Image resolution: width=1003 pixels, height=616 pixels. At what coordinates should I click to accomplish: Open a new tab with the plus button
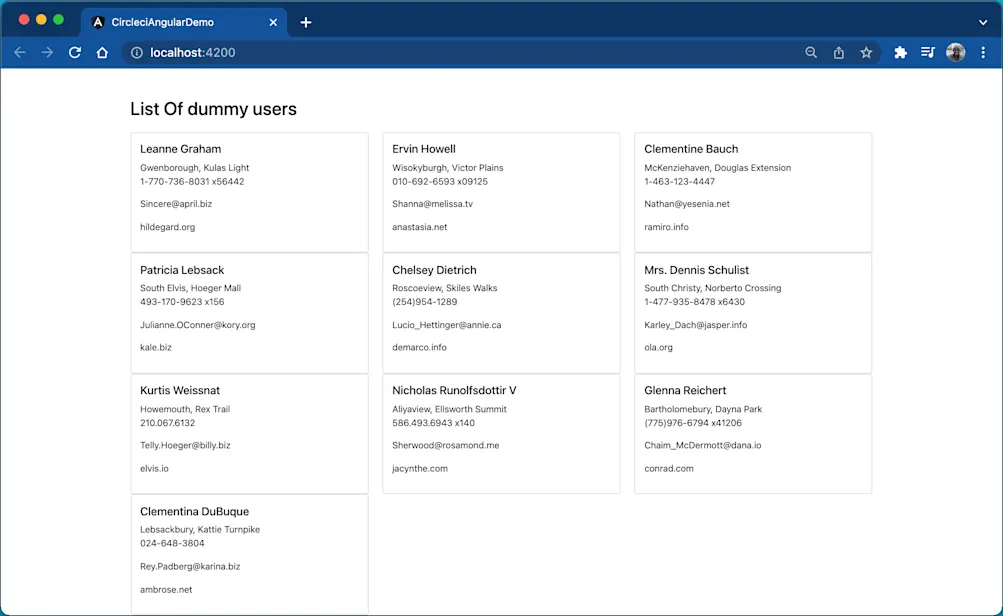(306, 20)
